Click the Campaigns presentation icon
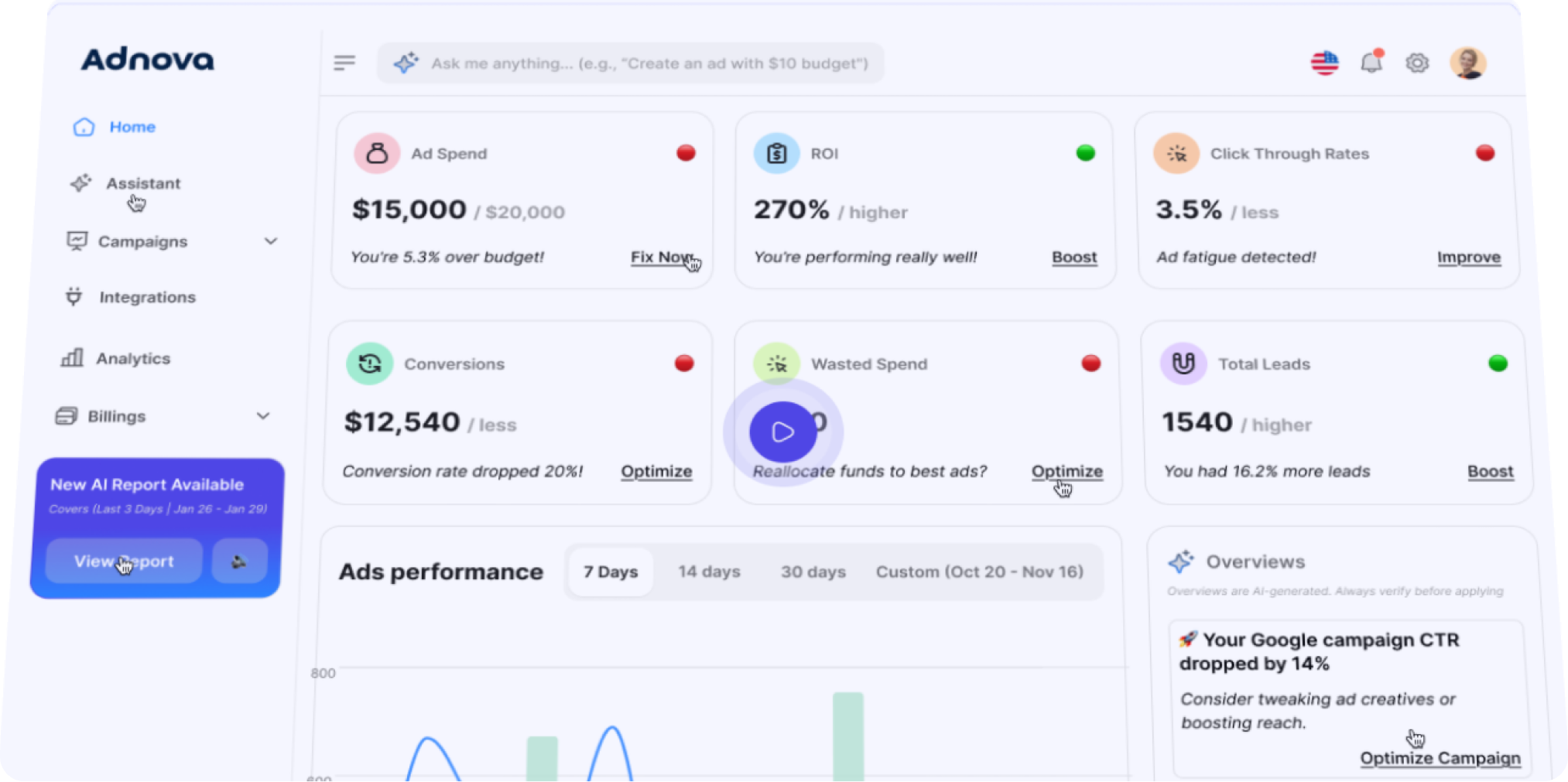 tap(77, 241)
